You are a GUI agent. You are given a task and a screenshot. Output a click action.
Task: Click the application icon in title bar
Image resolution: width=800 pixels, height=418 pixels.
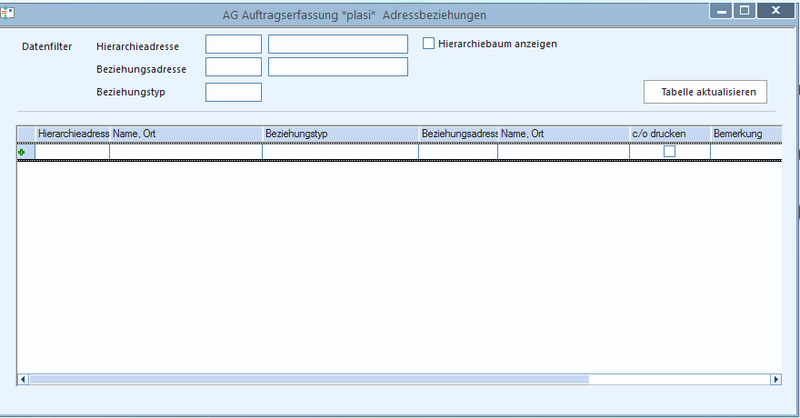[x=7, y=13]
